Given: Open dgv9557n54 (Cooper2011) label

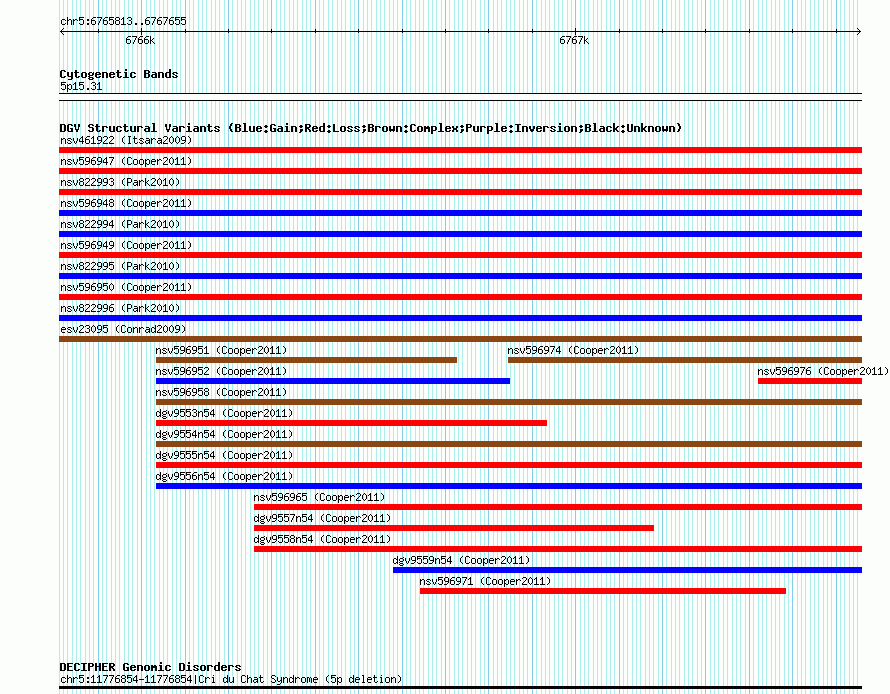Looking at the screenshot, I should point(322,518).
